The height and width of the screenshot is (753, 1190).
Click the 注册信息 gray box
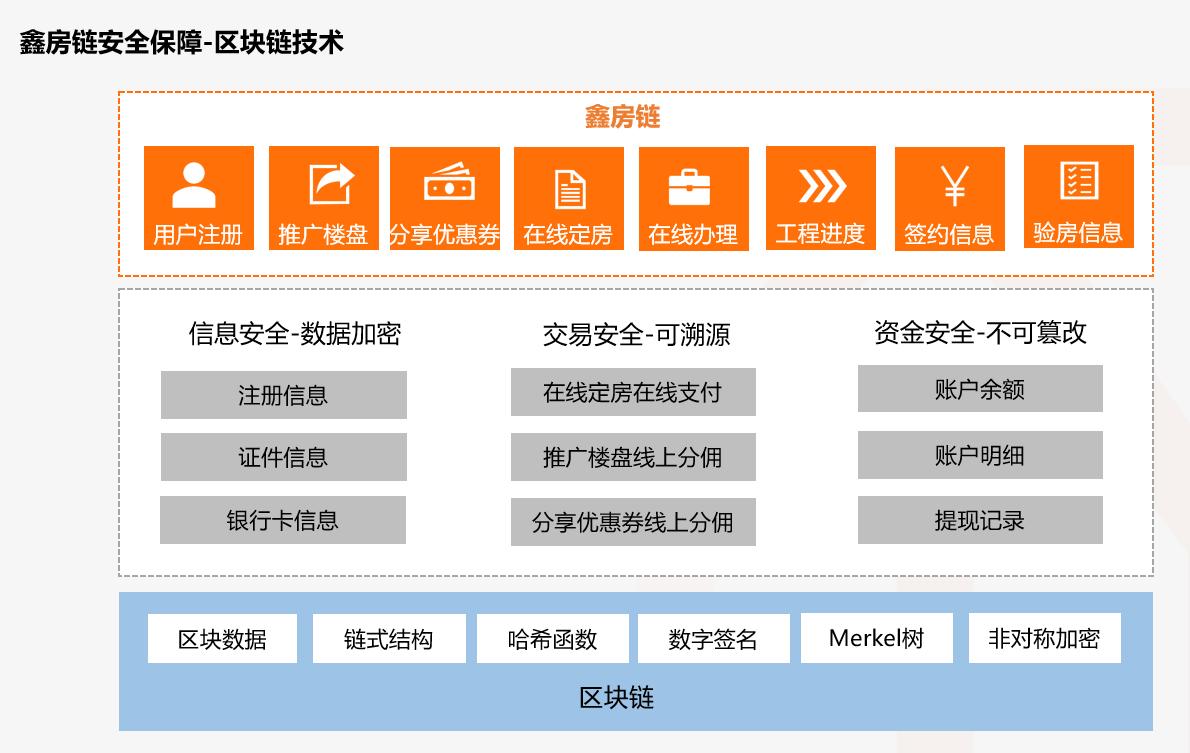pyautogui.click(x=284, y=395)
